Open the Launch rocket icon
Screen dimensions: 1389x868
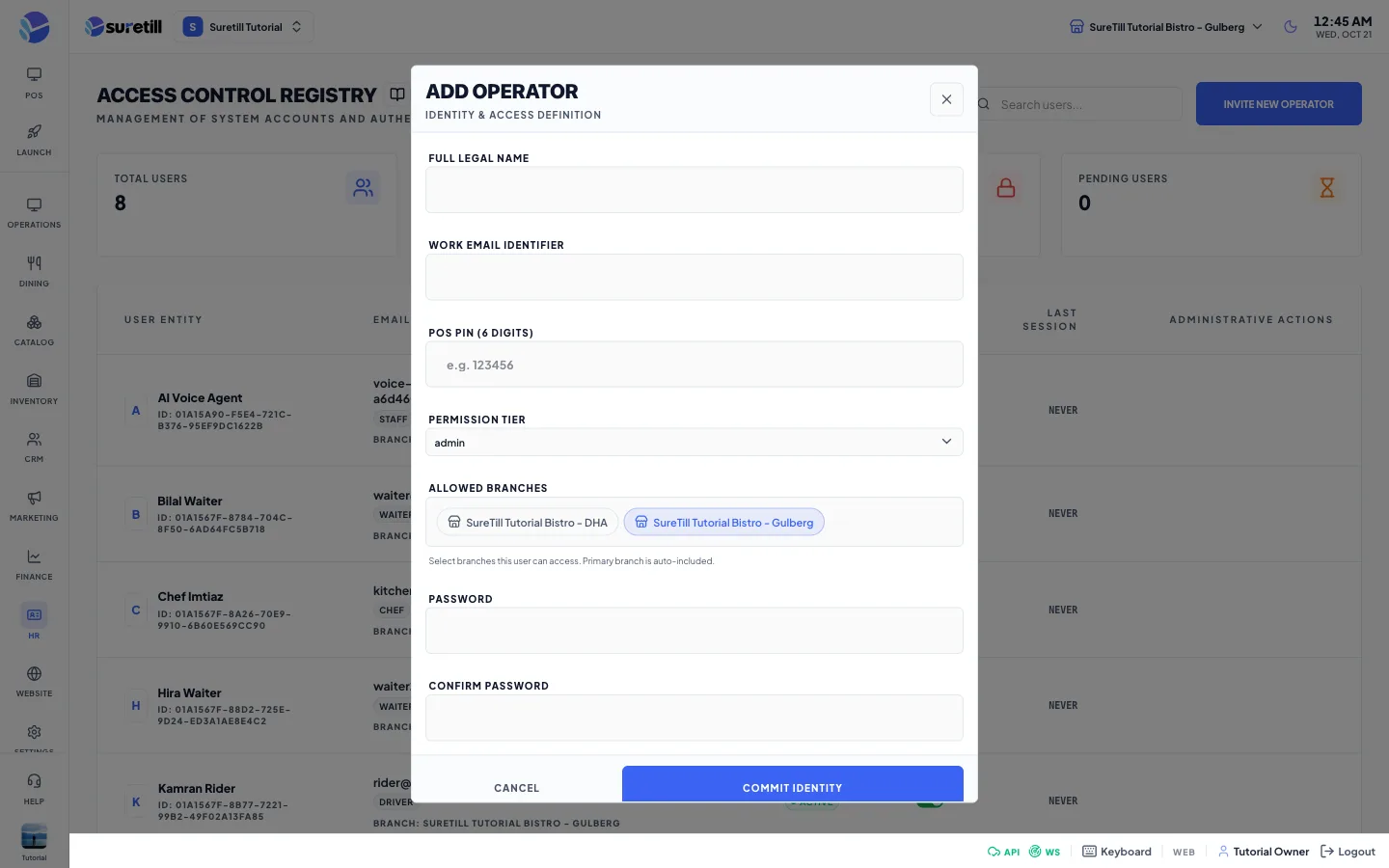[34, 140]
